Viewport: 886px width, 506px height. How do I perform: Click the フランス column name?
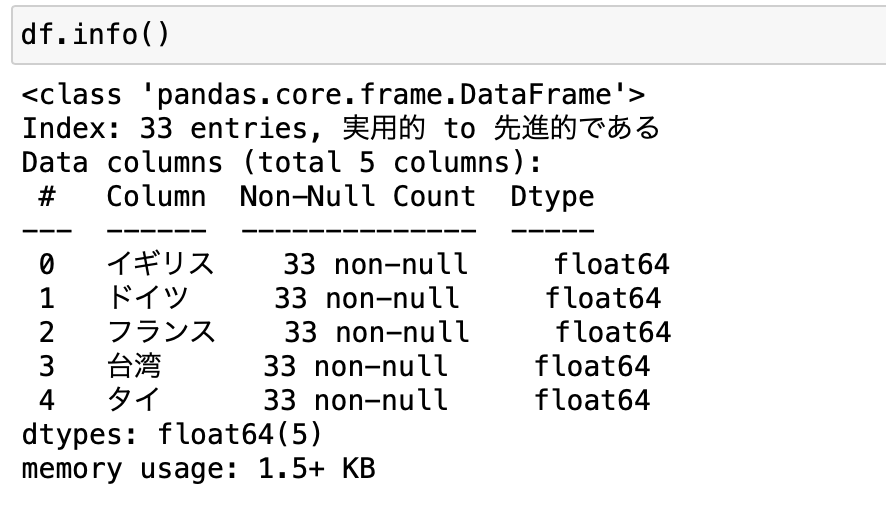tap(160, 332)
